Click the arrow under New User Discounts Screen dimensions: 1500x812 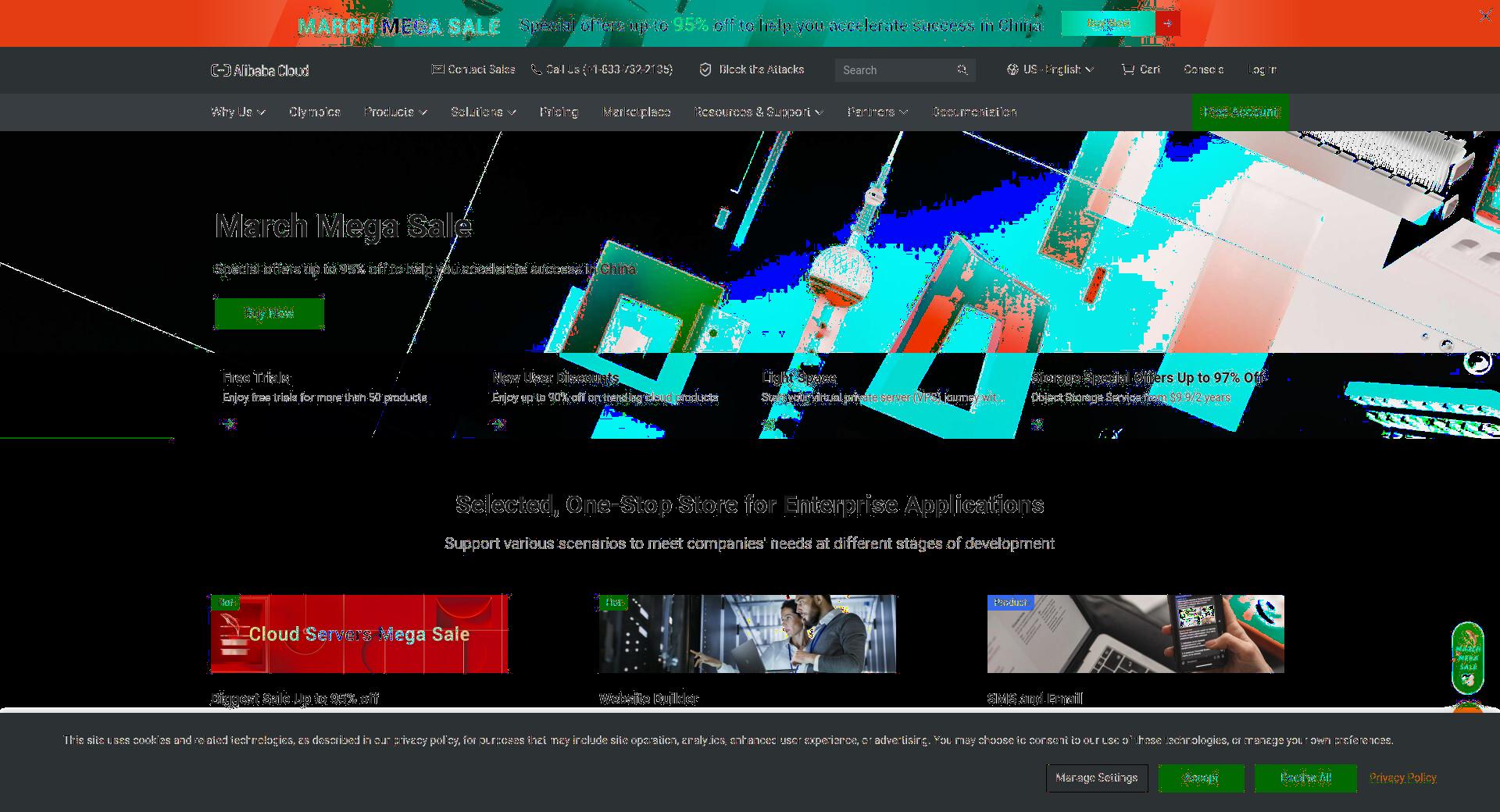(x=498, y=424)
